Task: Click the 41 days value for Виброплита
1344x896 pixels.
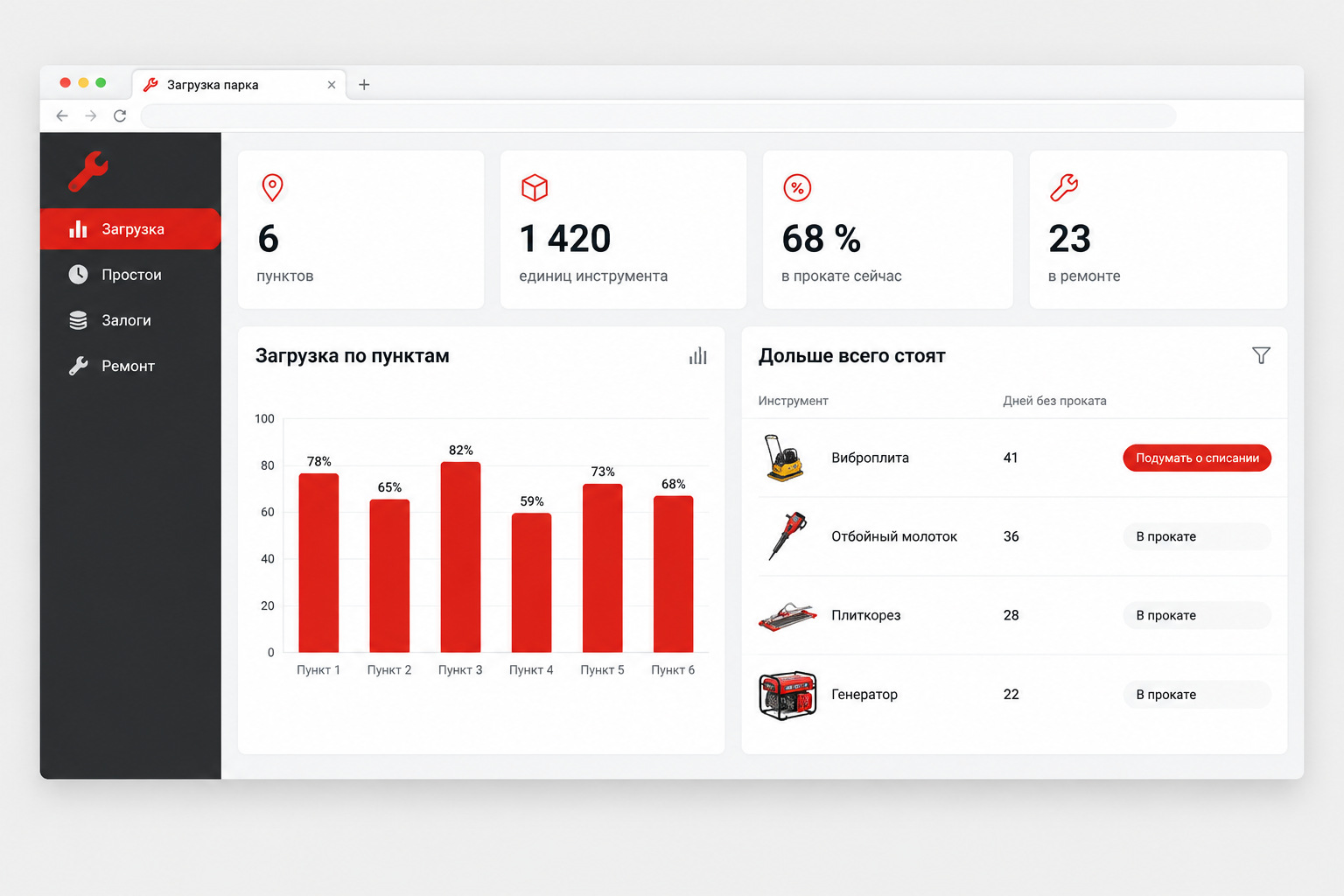Action: tap(1011, 458)
